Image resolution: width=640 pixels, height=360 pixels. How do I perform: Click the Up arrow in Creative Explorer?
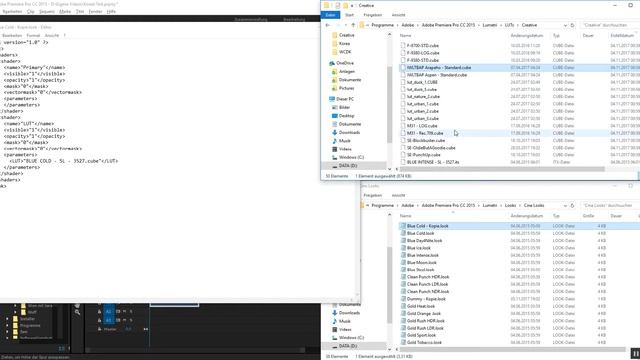click(x=353, y=25)
